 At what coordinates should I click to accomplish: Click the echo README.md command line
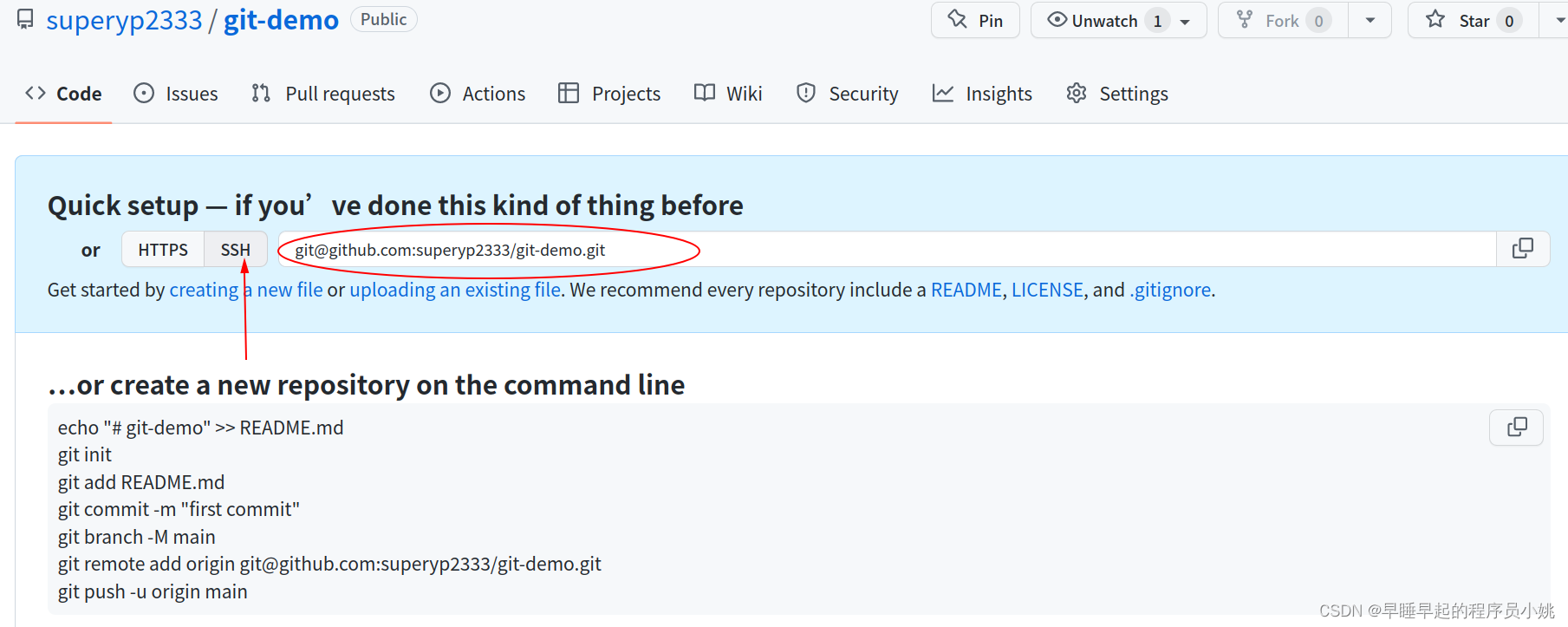pyautogui.click(x=201, y=428)
